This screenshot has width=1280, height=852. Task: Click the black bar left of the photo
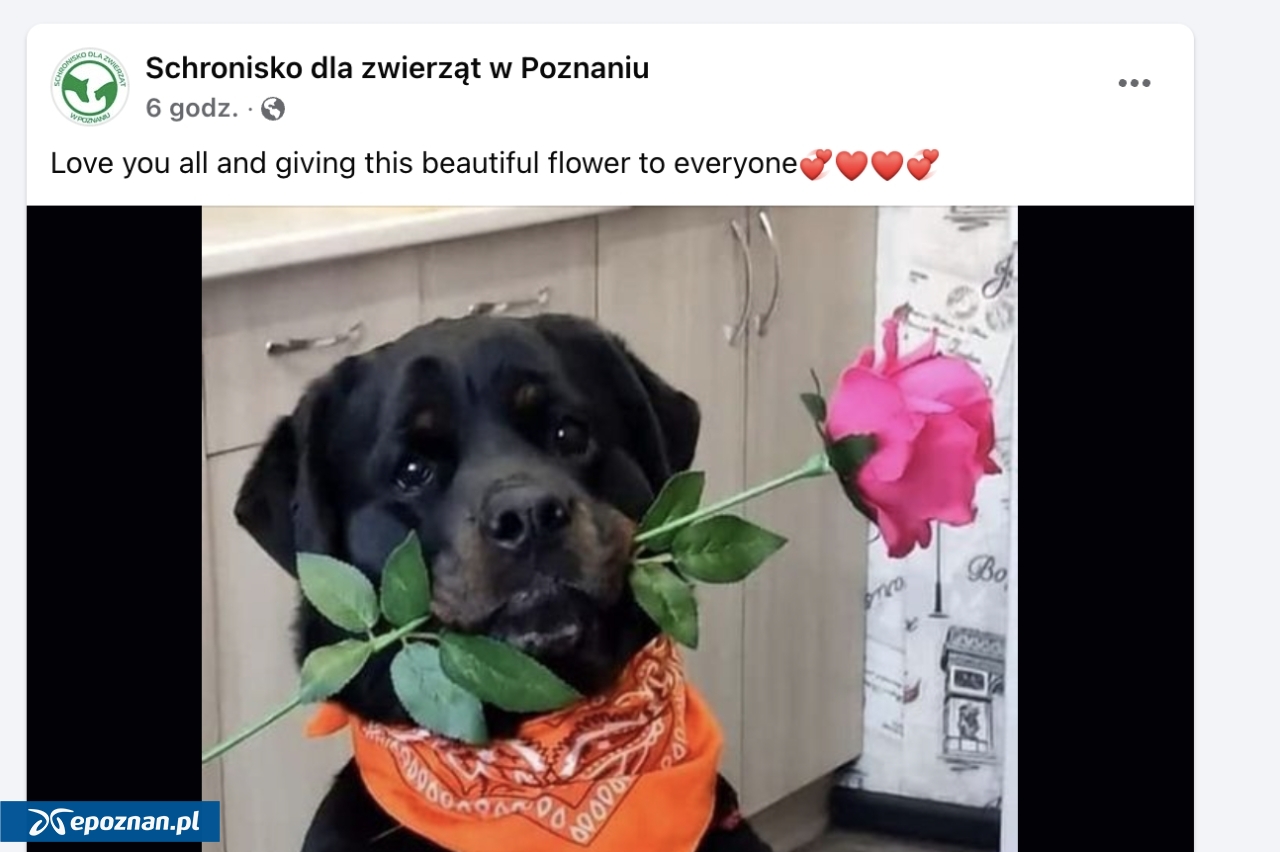click(x=114, y=500)
